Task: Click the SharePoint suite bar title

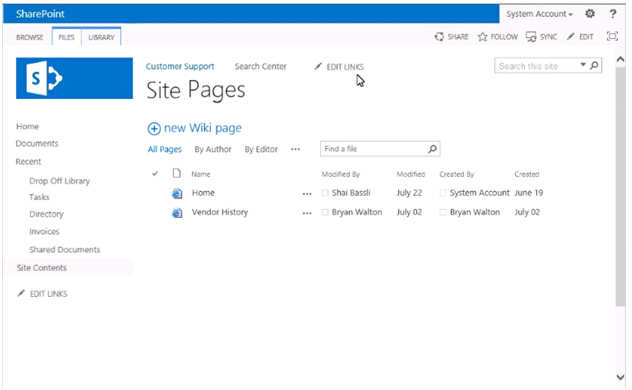Action: coord(40,14)
